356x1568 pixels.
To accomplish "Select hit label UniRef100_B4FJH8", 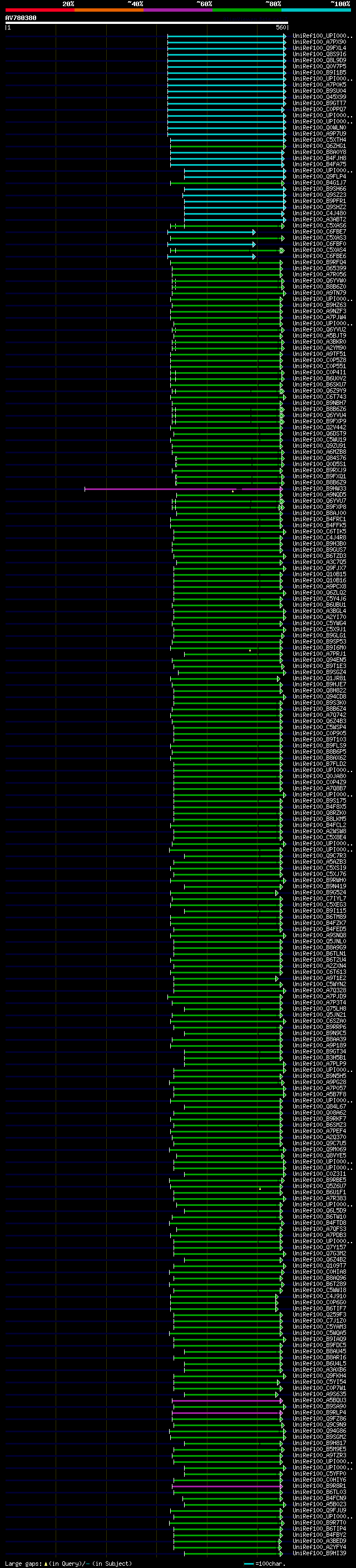I will point(319,159).
